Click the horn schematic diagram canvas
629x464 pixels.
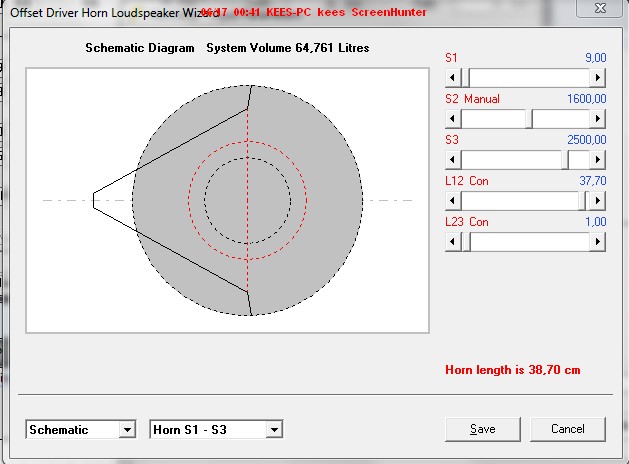[227, 200]
